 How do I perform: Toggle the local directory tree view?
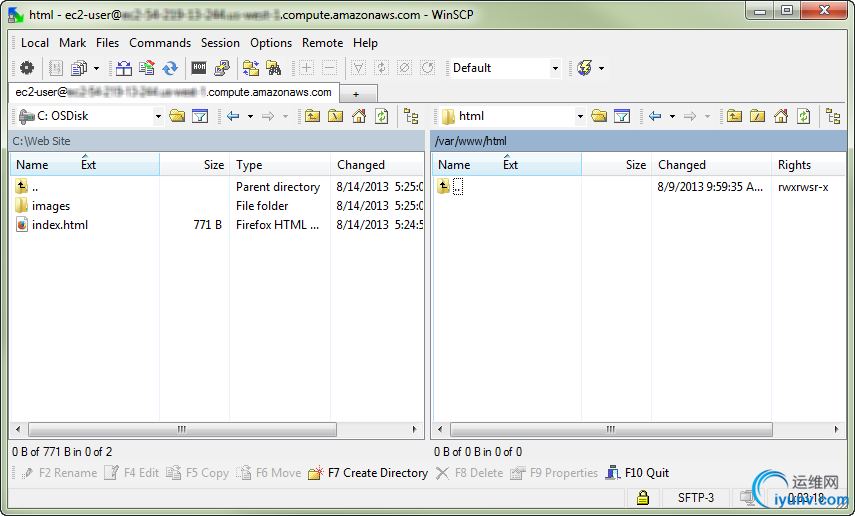(411, 116)
